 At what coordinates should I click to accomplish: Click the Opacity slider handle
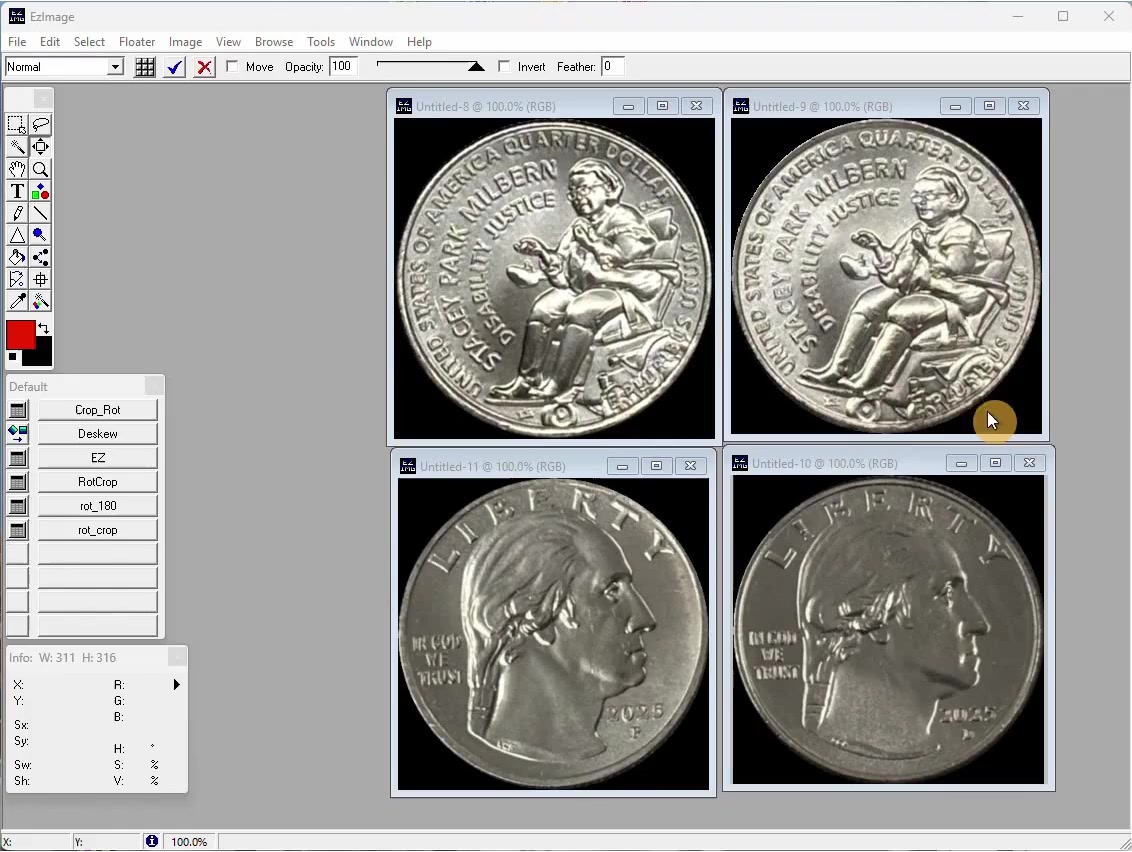[x=476, y=67]
